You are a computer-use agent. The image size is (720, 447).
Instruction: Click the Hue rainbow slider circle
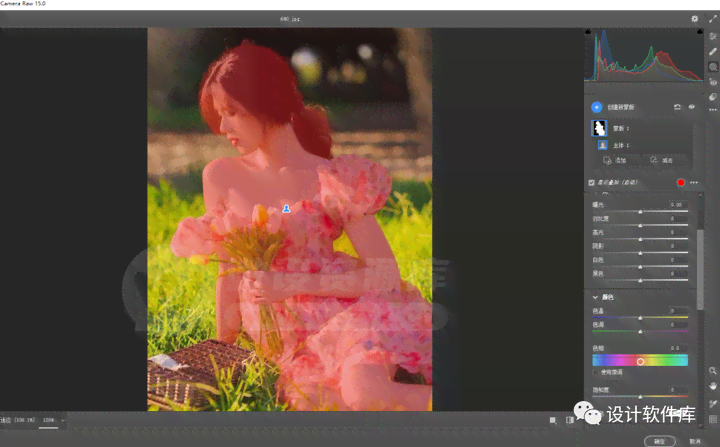(640, 362)
